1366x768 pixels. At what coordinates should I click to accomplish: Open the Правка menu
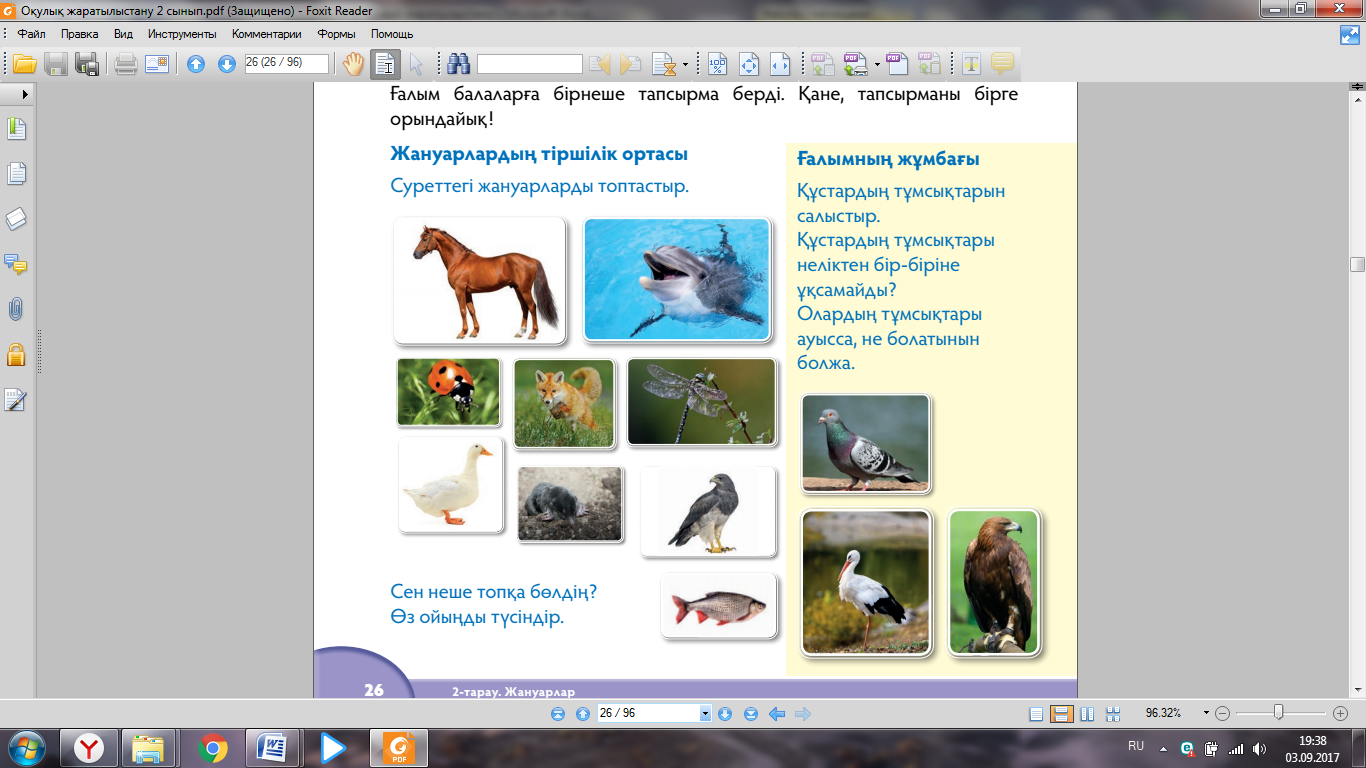pos(80,34)
